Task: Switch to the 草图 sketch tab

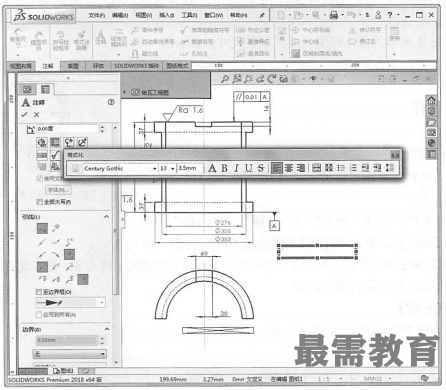Action: [x=73, y=66]
